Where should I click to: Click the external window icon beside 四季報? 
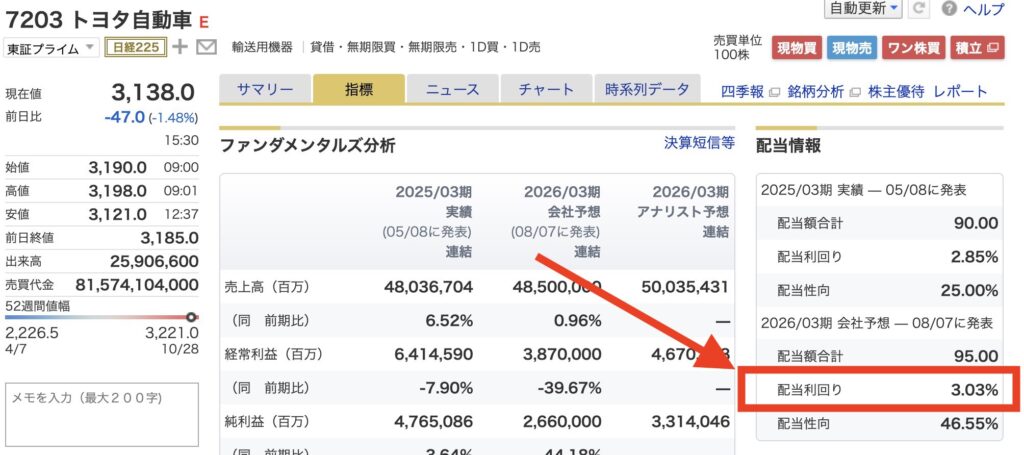[x=772, y=92]
